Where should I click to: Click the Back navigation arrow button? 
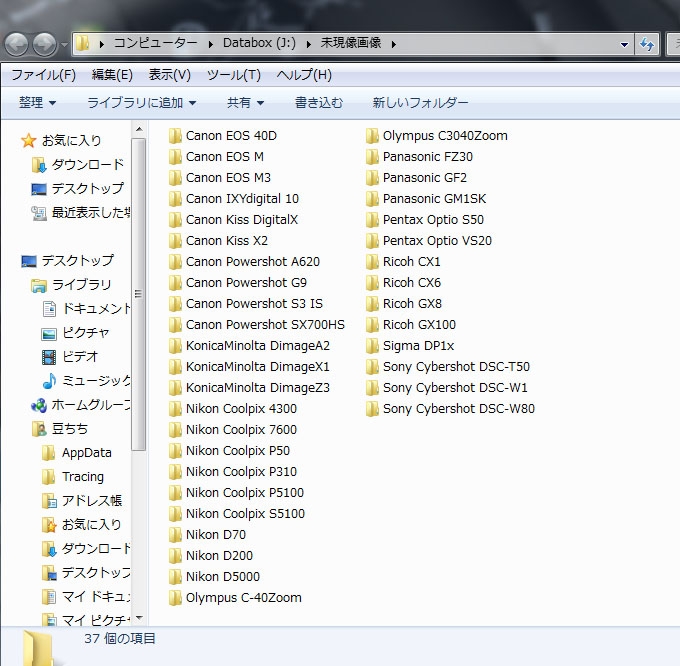16,44
